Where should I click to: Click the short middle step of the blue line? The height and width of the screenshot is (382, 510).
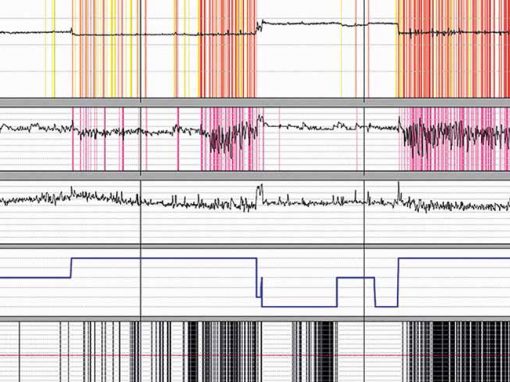click(x=356, y=277)
